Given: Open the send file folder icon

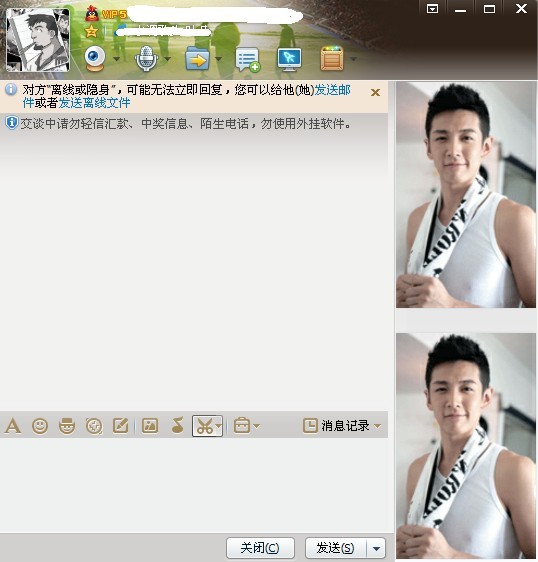Looking at the screenshot, I should [197, 59].
